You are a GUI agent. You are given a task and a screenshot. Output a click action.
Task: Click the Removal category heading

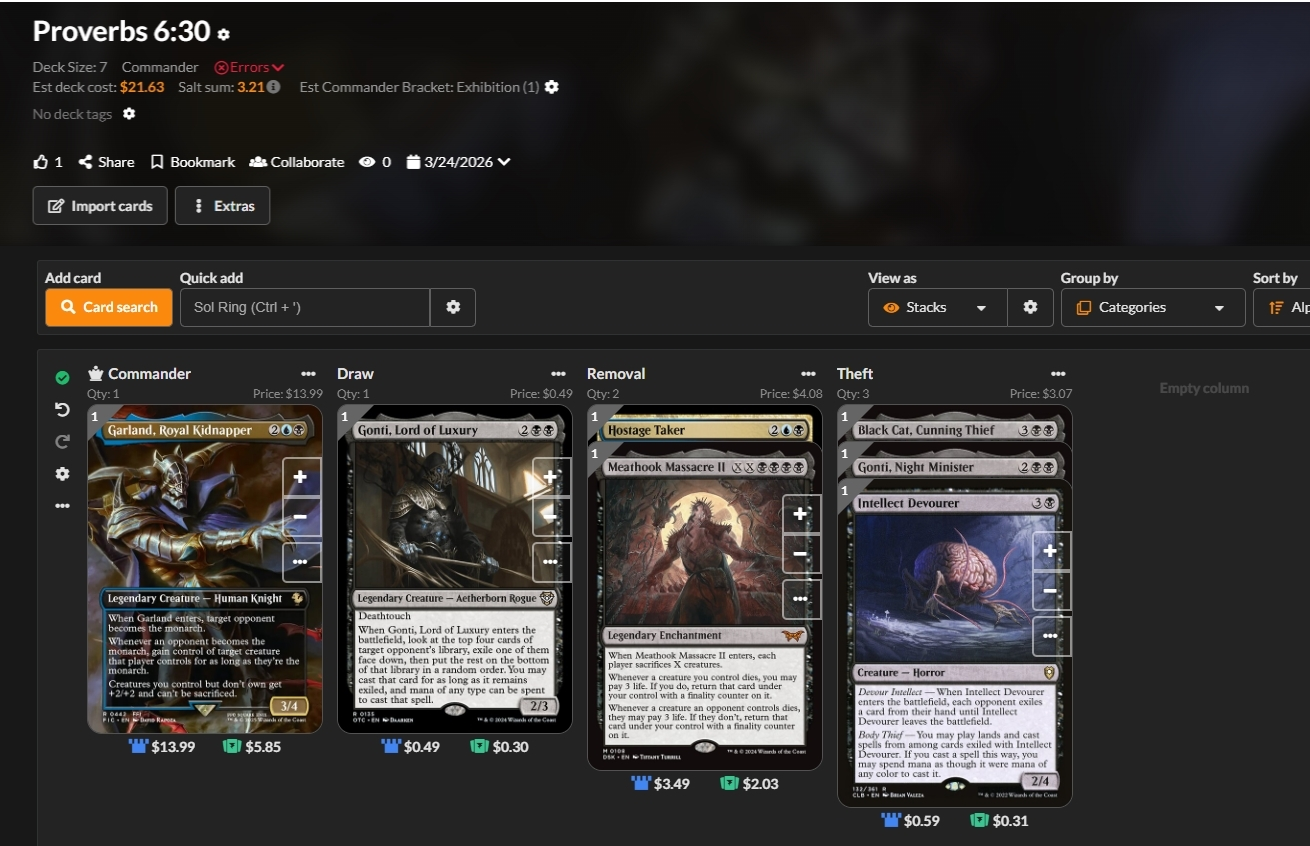pyautogui.click(x=616, y=374)
